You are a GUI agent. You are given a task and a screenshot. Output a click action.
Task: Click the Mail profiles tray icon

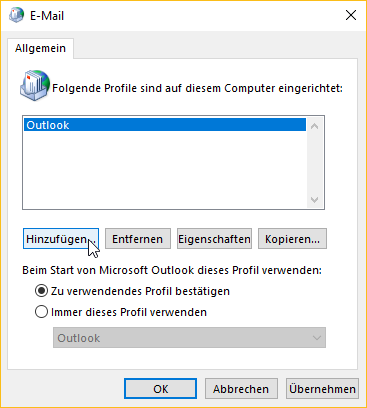coord(35,85)
